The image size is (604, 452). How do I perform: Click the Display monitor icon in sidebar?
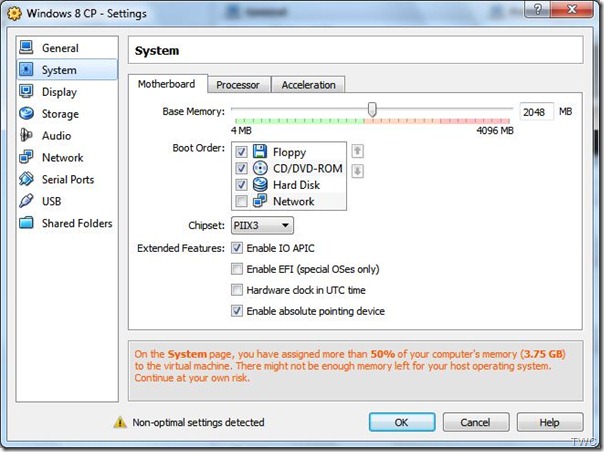point(26,91)
